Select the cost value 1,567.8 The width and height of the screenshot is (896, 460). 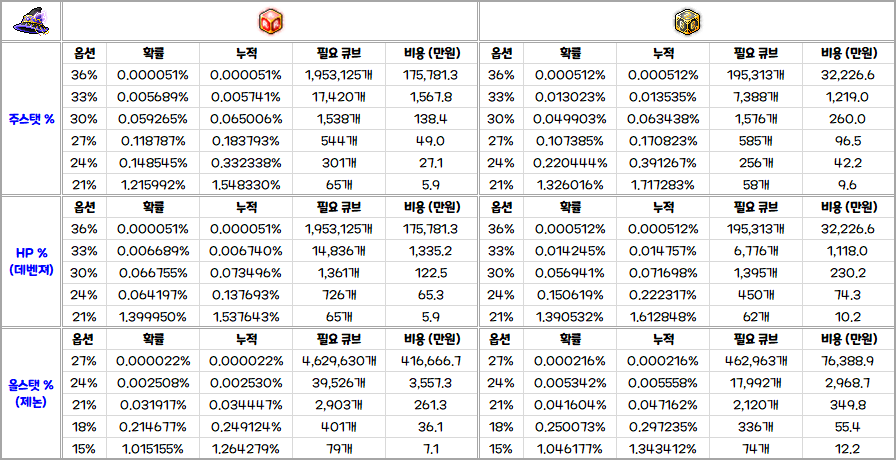(x=431, y=97)
